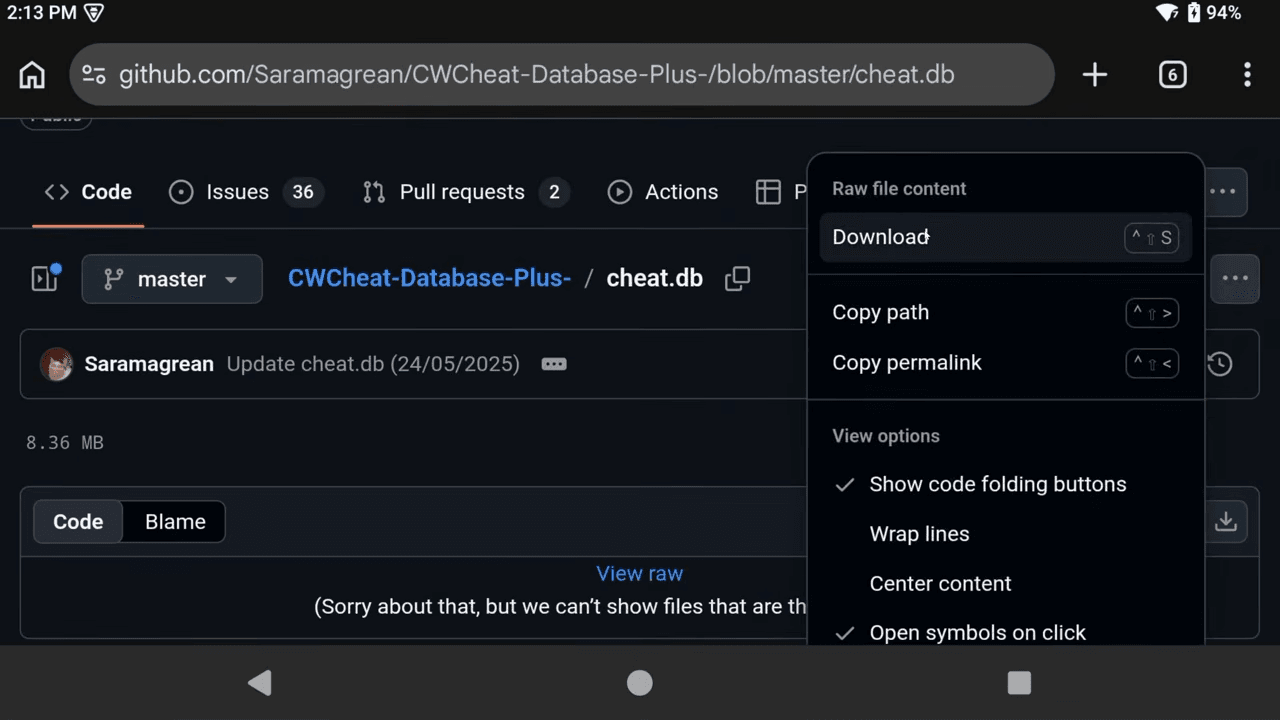
Task: Click the Projects table icon in nav
Action: [768, 192]
